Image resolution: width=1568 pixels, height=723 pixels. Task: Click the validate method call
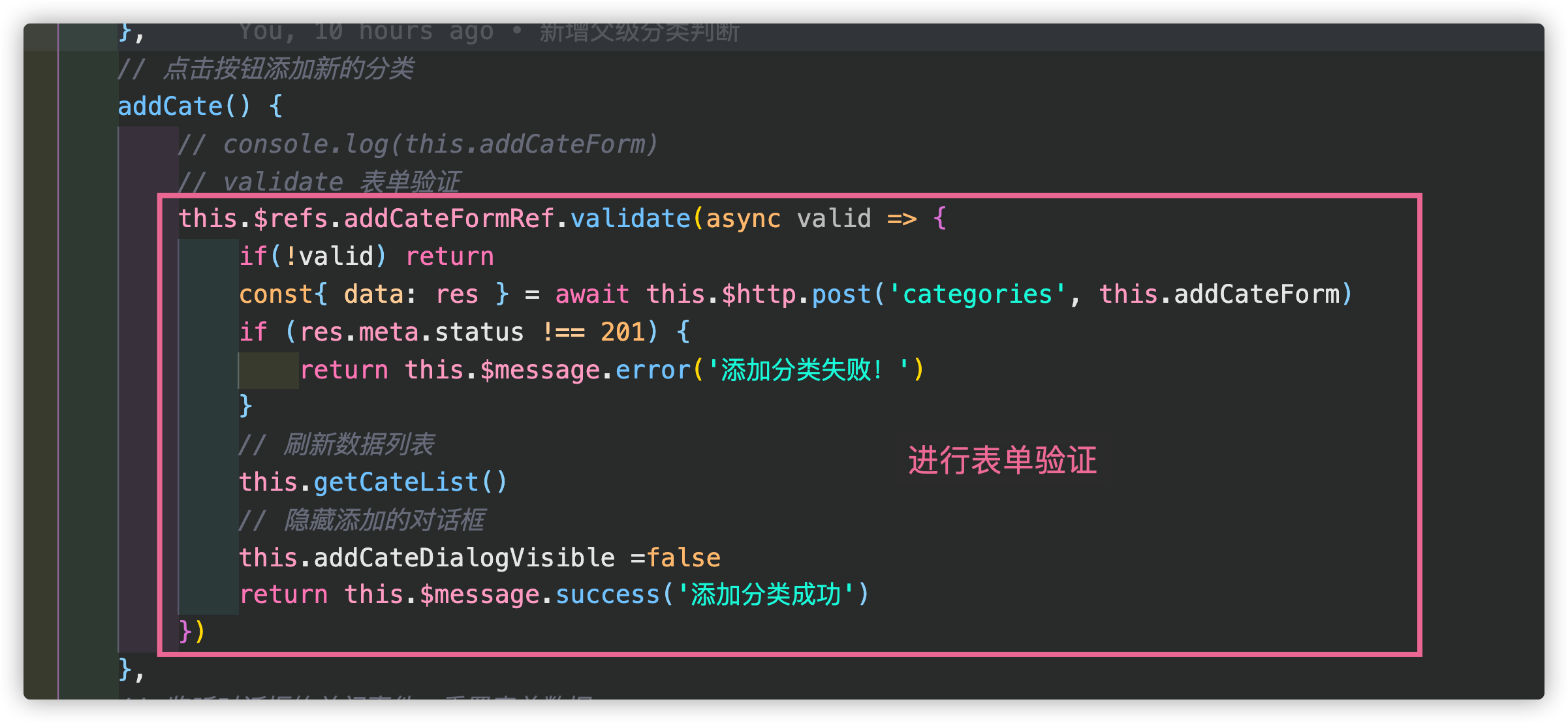pyautogui.click(x=631, y=219)
